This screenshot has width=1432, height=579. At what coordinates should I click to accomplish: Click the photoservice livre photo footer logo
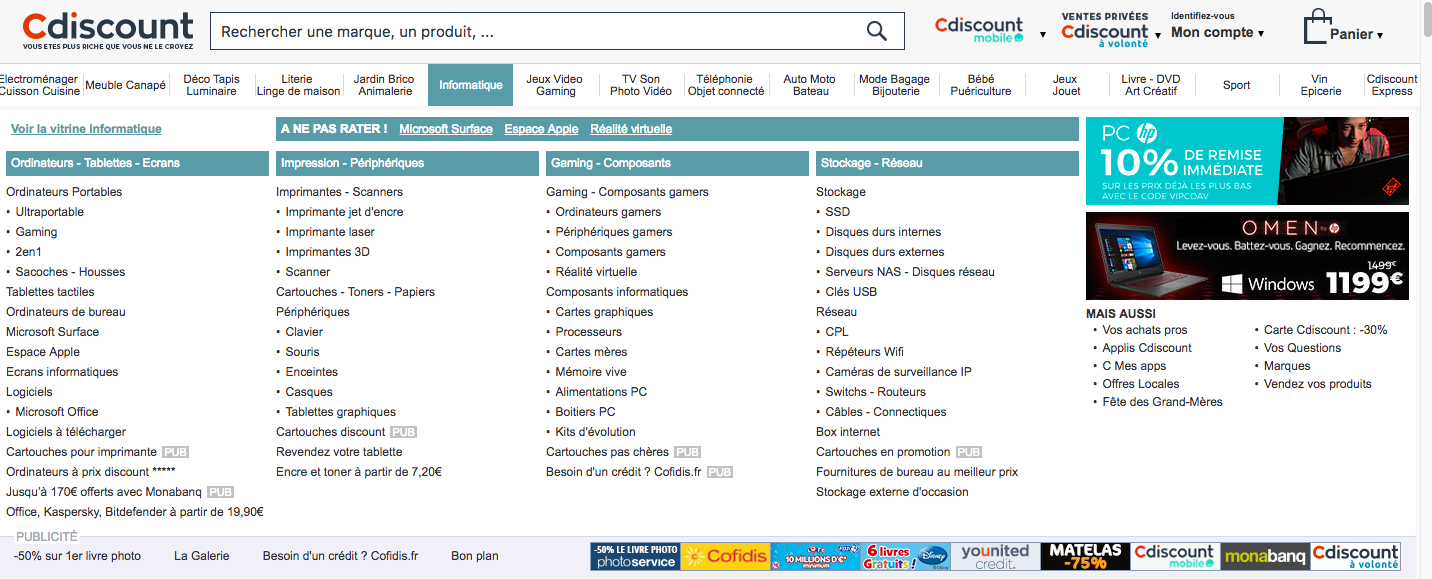point(635,557)
